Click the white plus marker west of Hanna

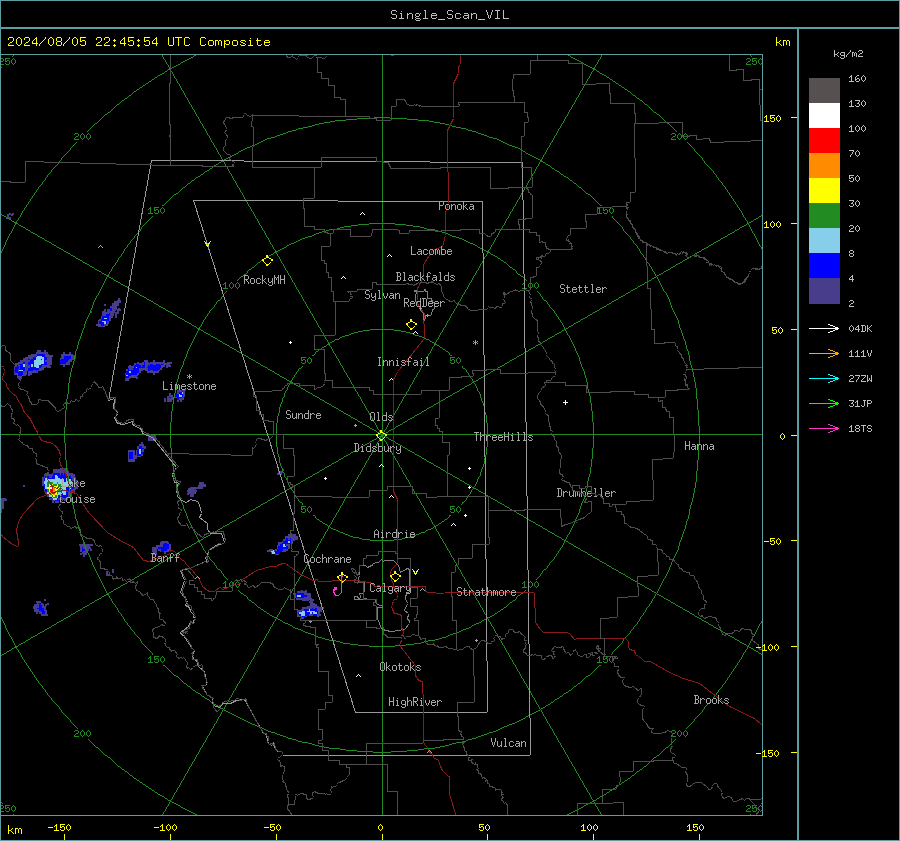click(x=565, y=402)
